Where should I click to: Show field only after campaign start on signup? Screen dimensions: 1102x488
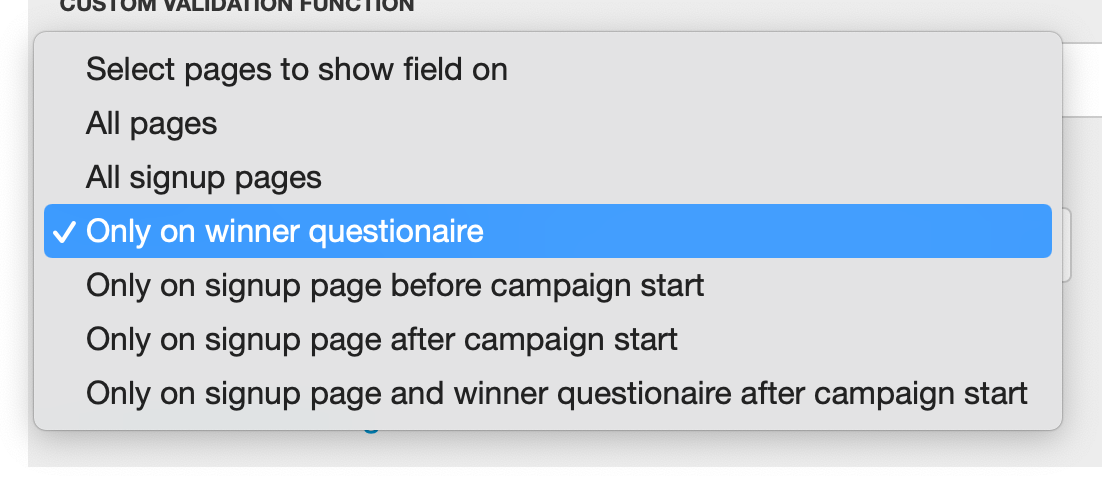(x=382, y=340)
